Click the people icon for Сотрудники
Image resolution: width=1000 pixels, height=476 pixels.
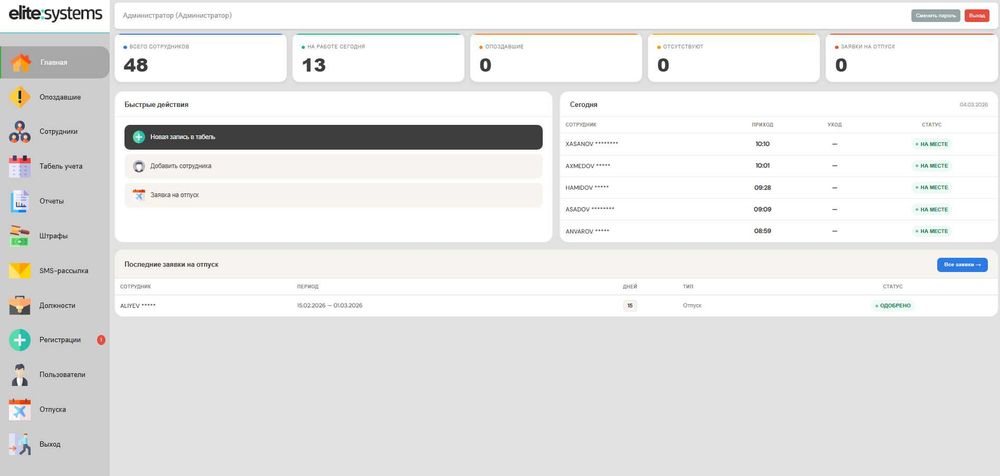click(x=20, y=131)
